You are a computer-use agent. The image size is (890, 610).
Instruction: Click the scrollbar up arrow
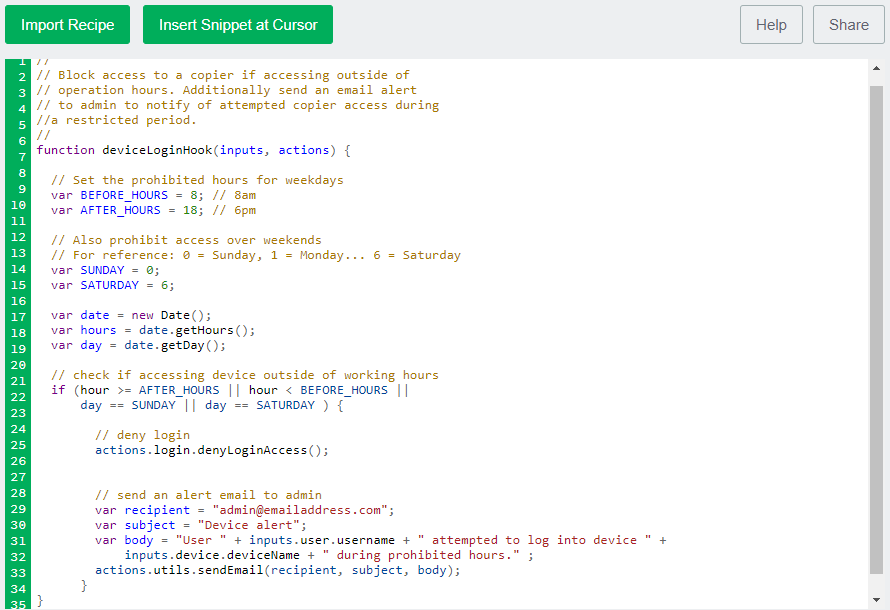[x=876, y=68]
